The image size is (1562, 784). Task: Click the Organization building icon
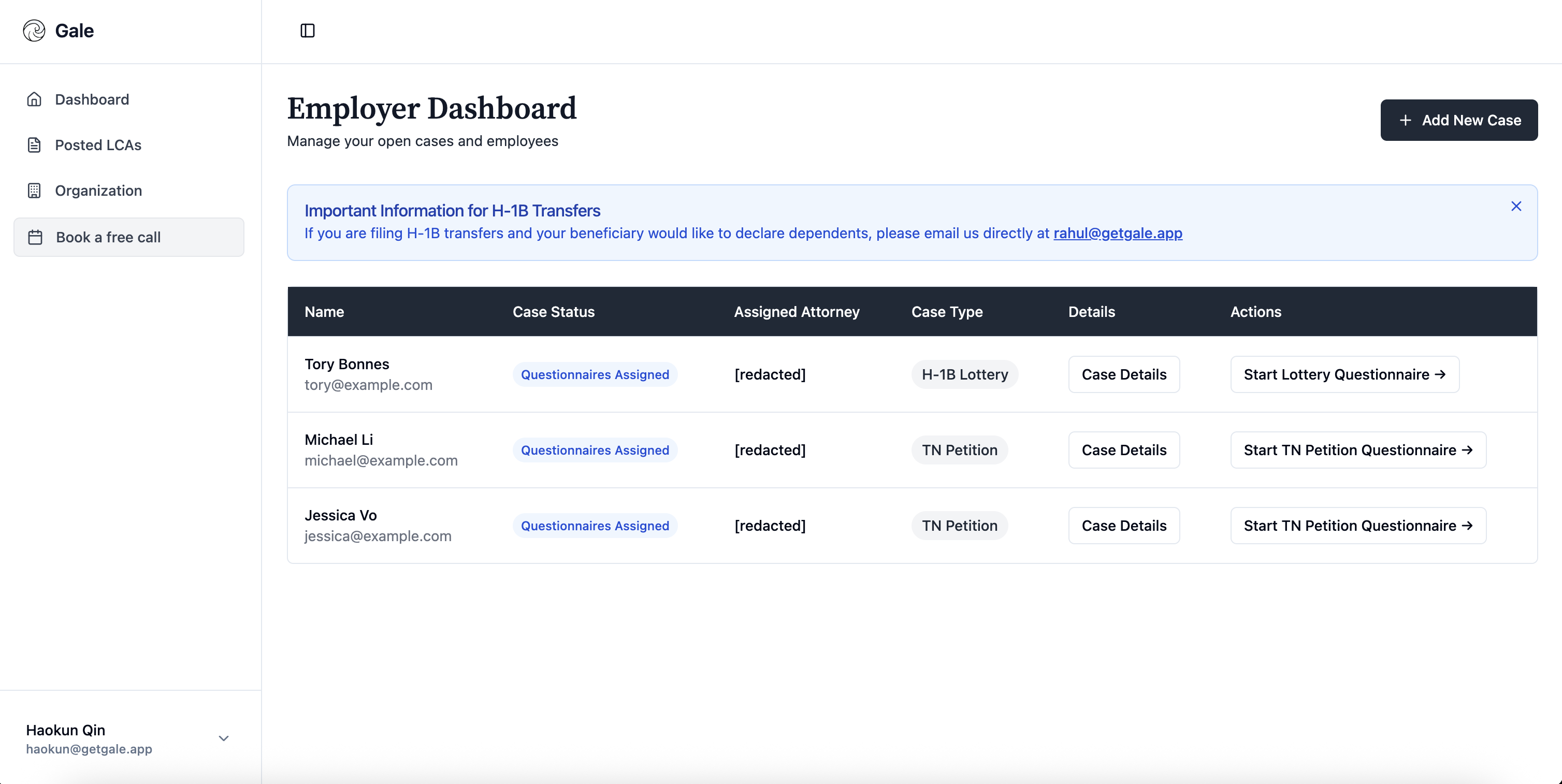tap(34, 191)
